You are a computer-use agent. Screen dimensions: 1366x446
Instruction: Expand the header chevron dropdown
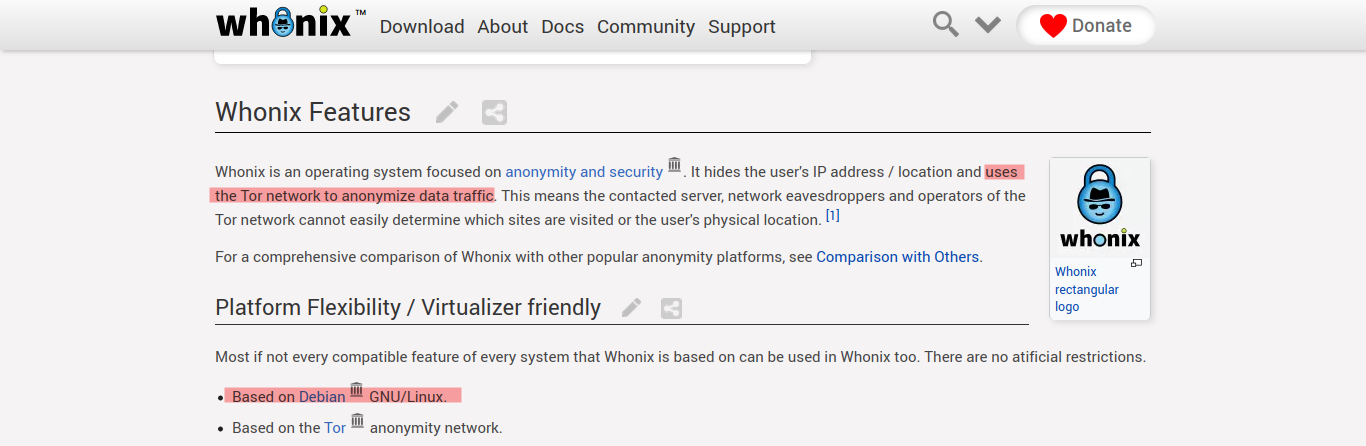point(988,25)
